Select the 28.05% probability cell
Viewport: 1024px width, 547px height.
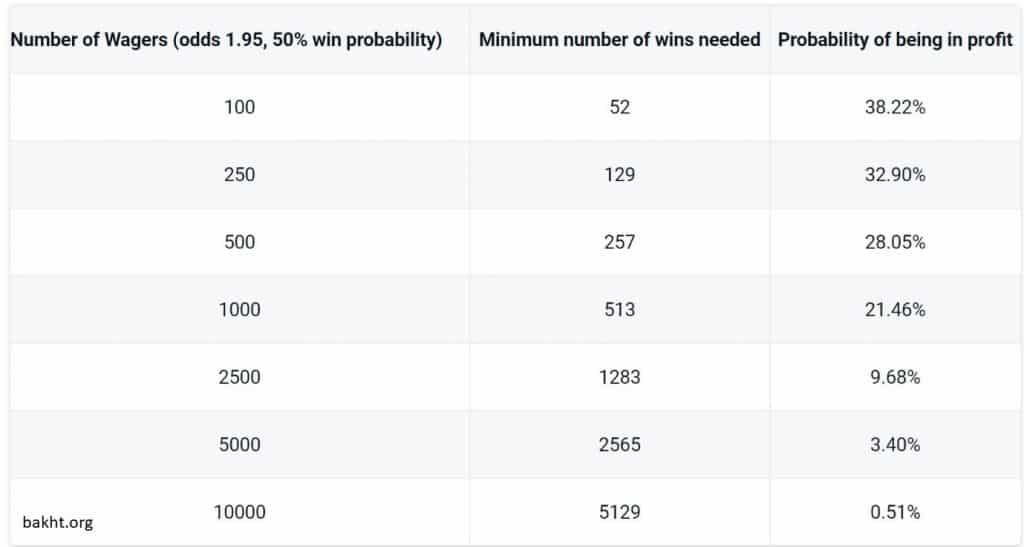[895, 242]
